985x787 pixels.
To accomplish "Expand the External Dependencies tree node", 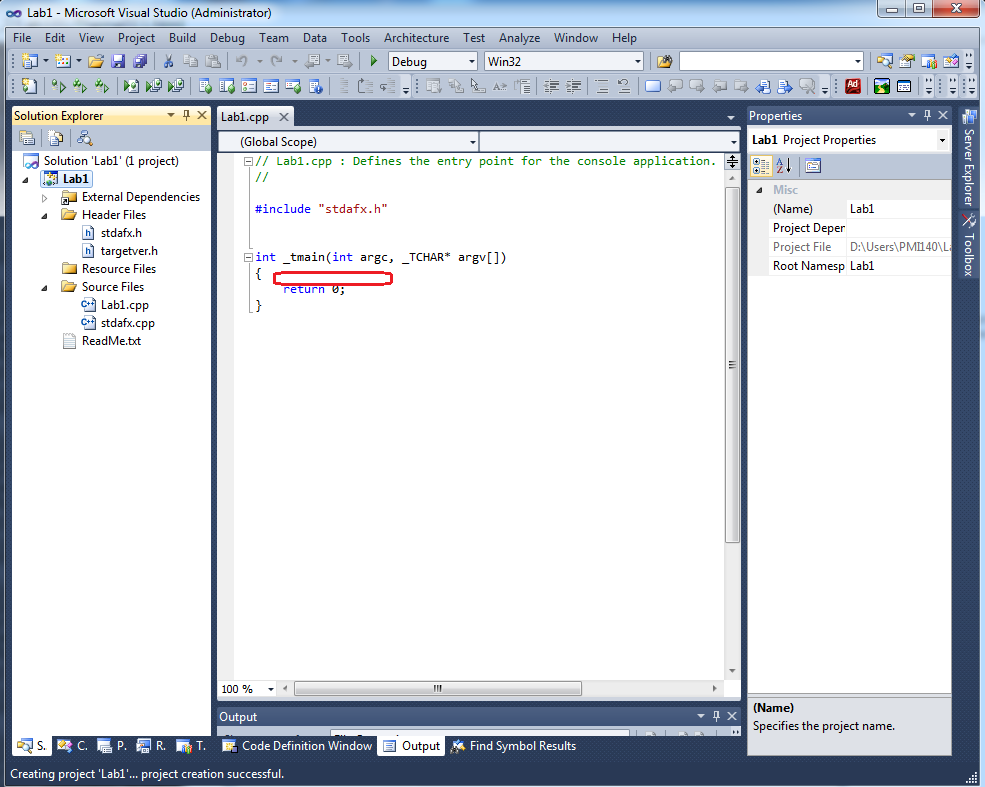I will click(45, 198).
